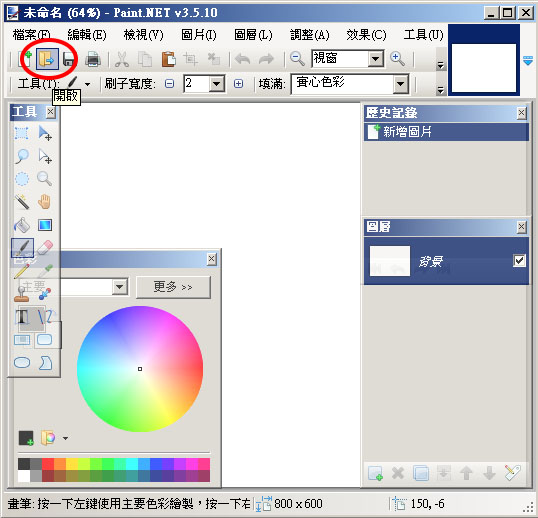Image resolution: width=538 pixels, height=518 pixels.
Task: Close the 工具 tools panel
Action: click(x=50, y=112)
